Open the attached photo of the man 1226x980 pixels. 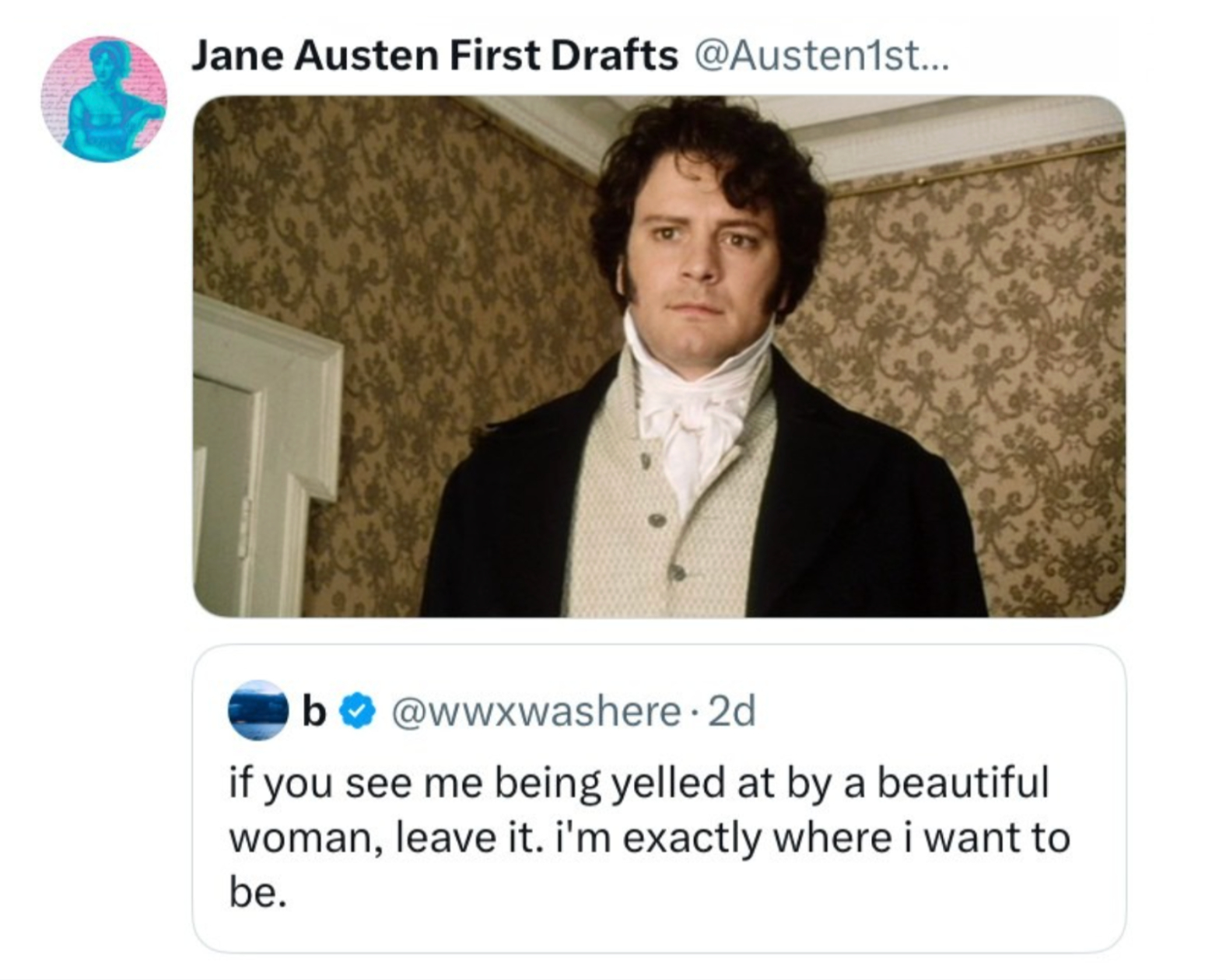[x=659, y=356]
